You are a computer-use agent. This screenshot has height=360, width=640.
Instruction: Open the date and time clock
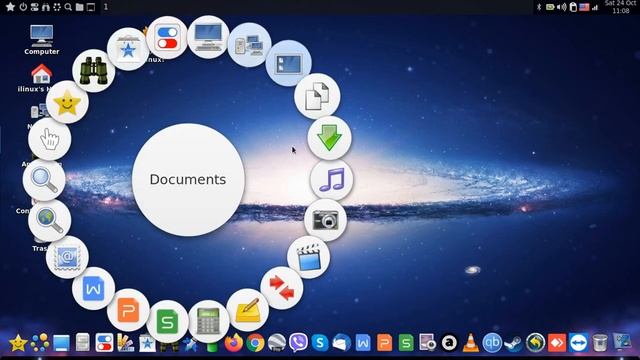coord(621,7)
